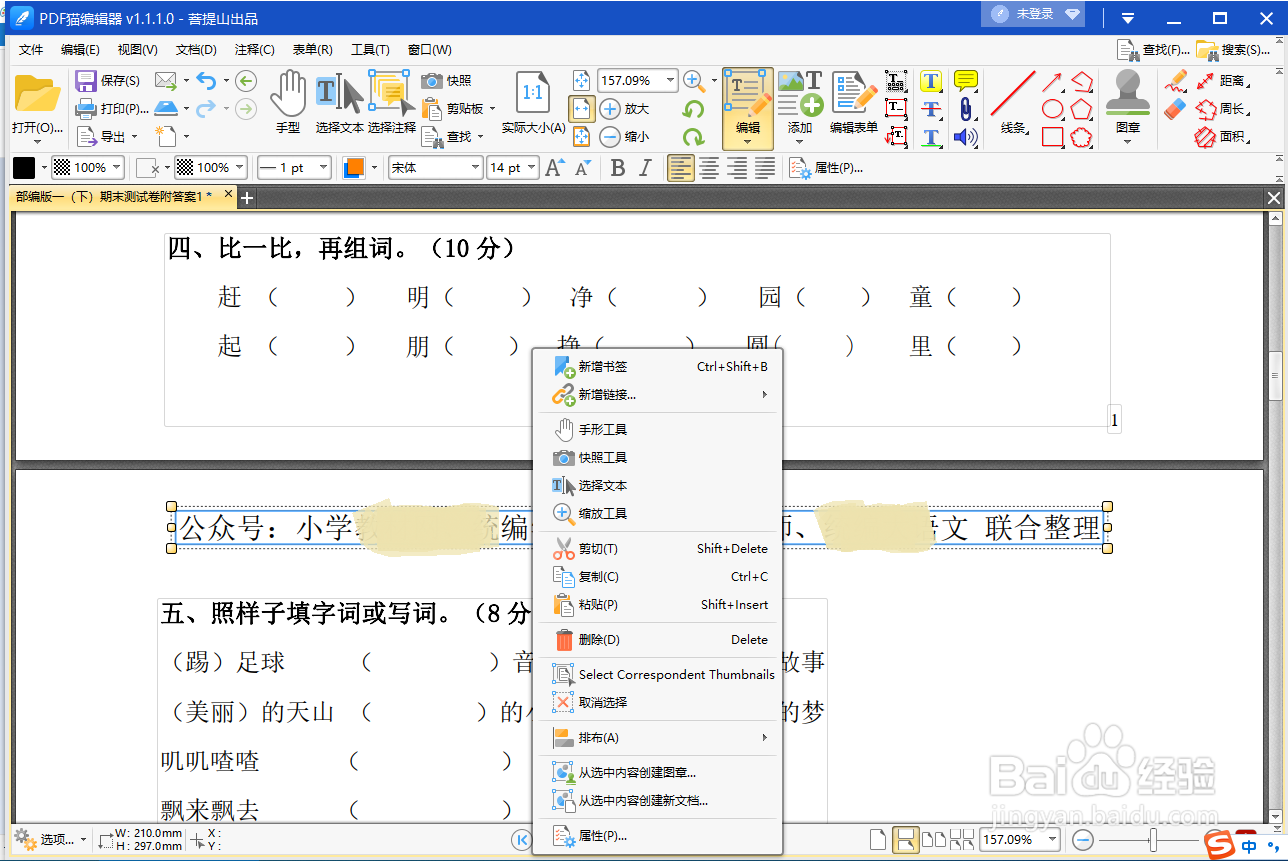The width and height of the screenshot is (1288, 861).
Task: Set Actual Size (实际大小) view
Action: coord(533,102)
